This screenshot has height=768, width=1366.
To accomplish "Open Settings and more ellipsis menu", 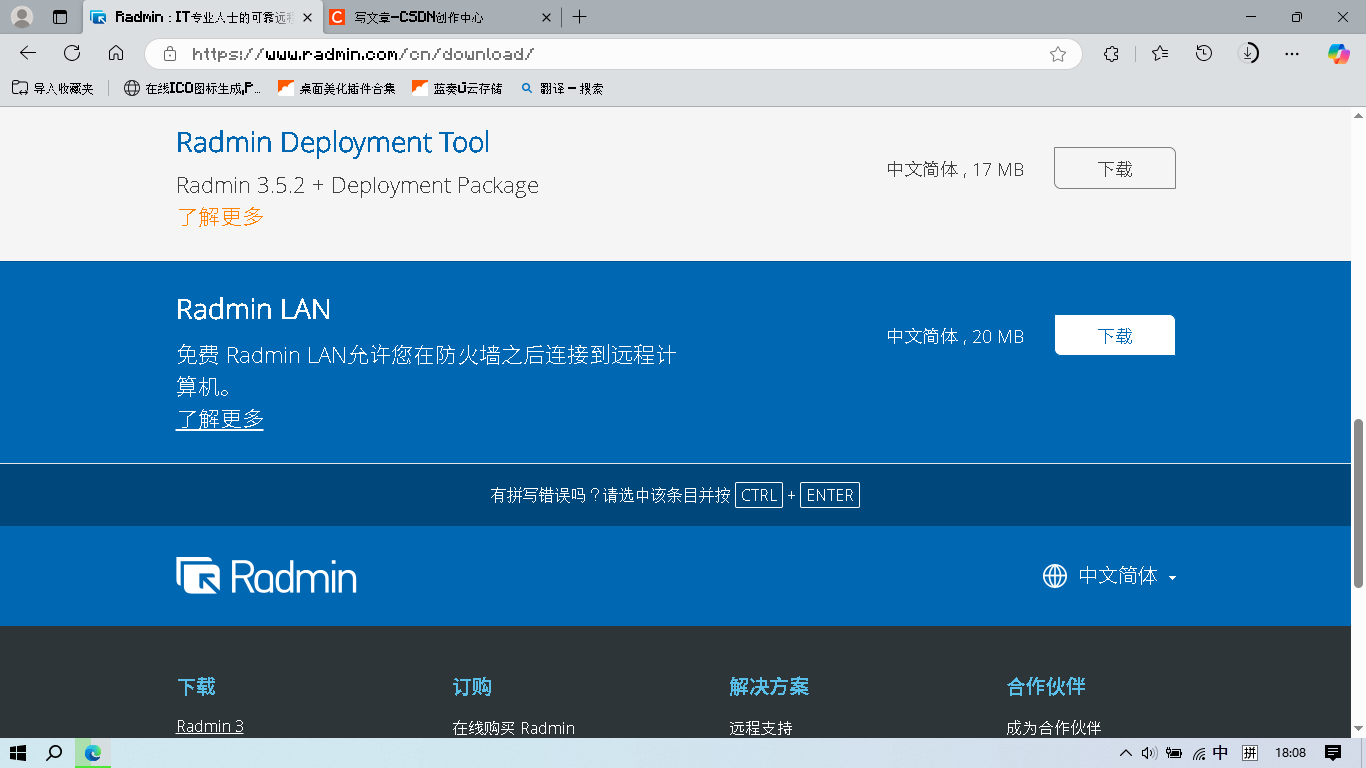I will [1292, 54].
